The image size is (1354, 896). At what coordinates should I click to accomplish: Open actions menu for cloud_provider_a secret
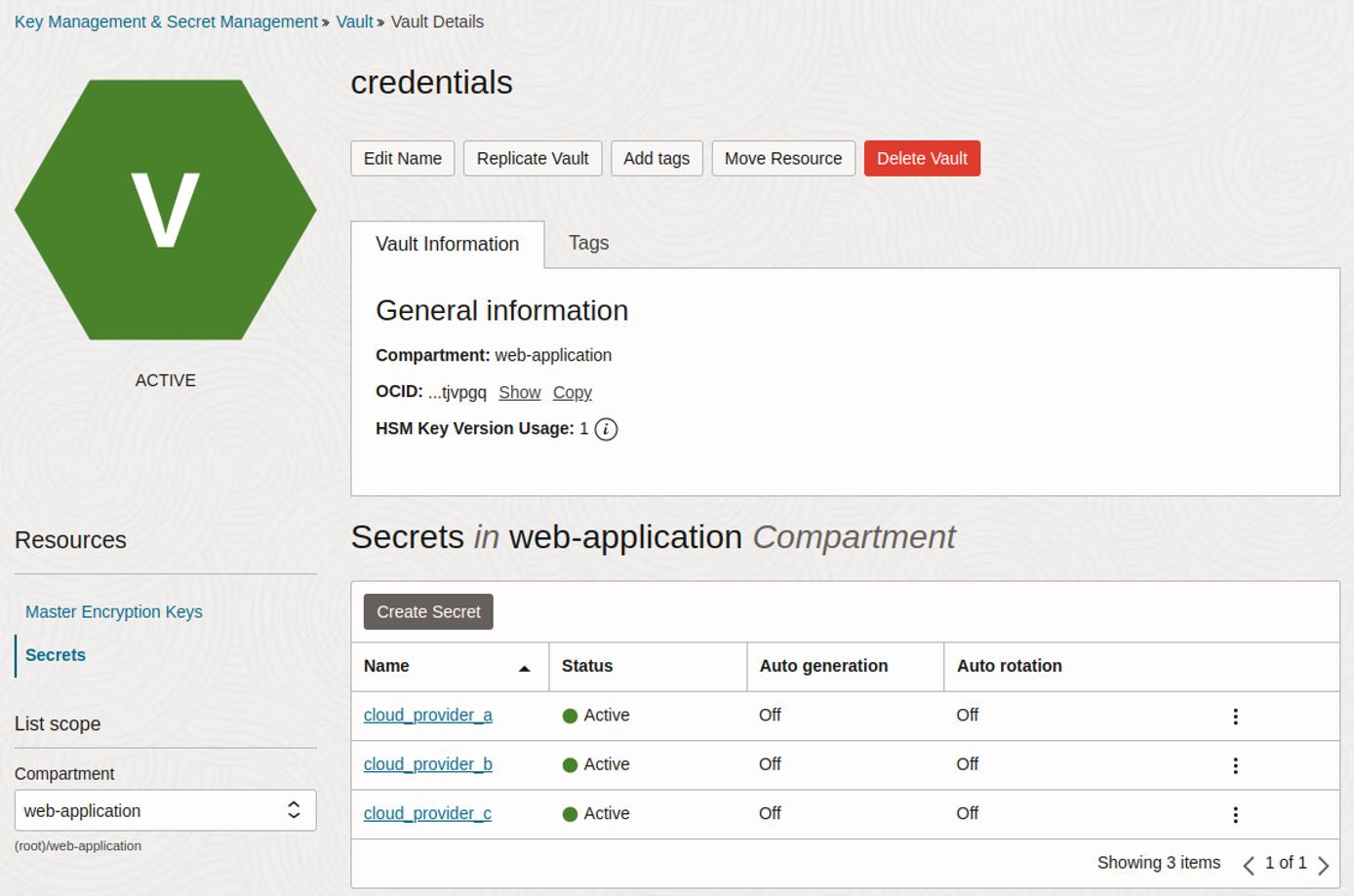click(1235, 716)
